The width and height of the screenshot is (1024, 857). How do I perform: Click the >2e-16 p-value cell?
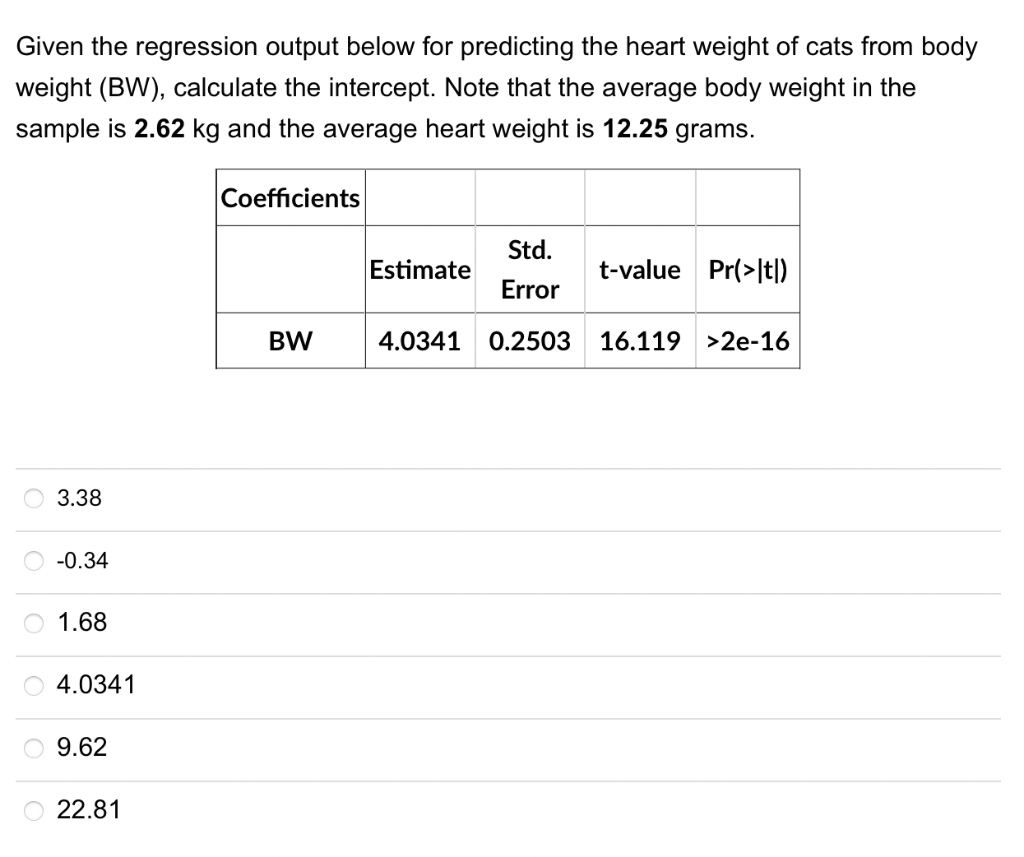747,341
